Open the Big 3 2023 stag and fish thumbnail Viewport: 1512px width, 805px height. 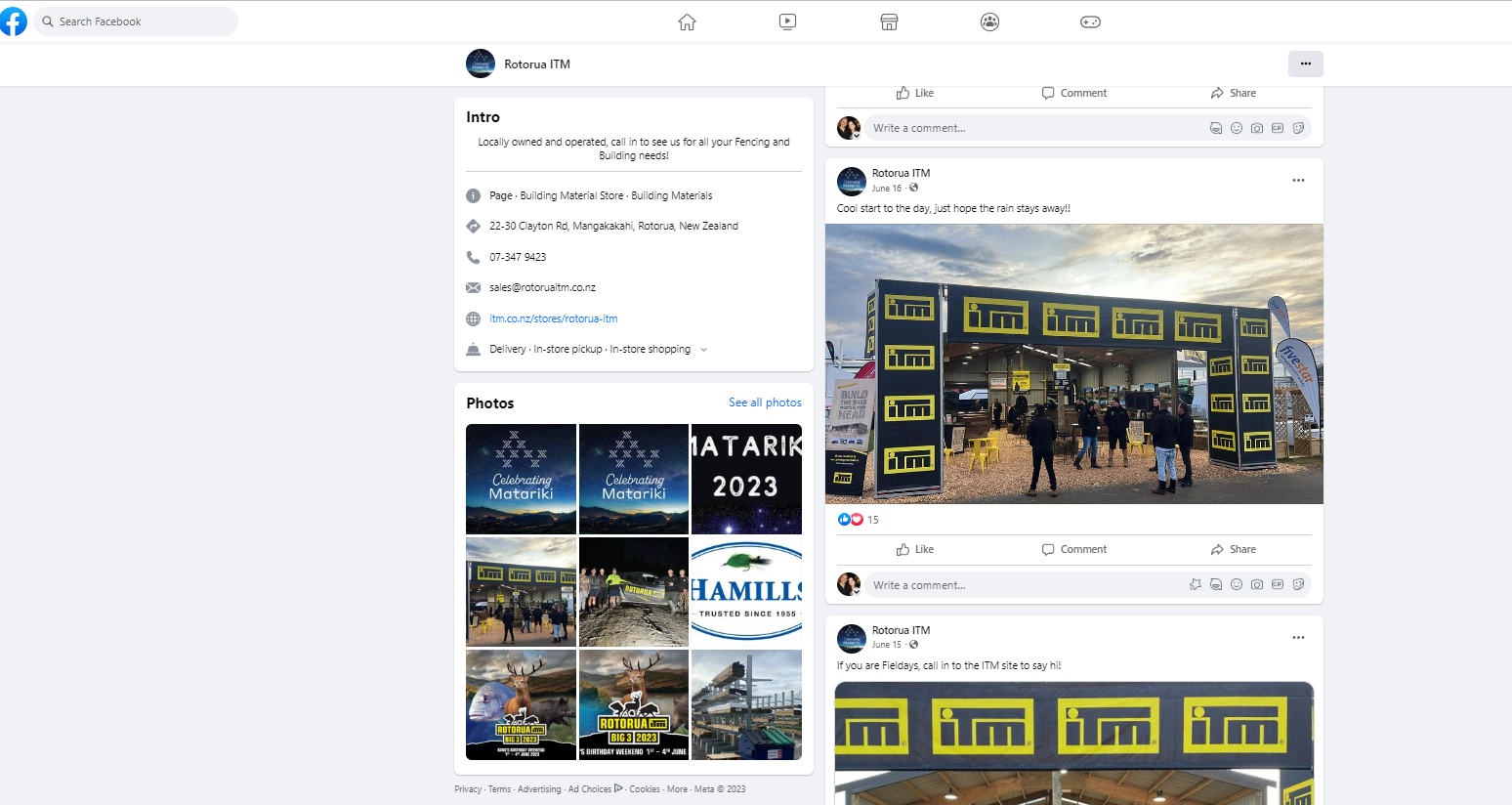coord(521,704)
